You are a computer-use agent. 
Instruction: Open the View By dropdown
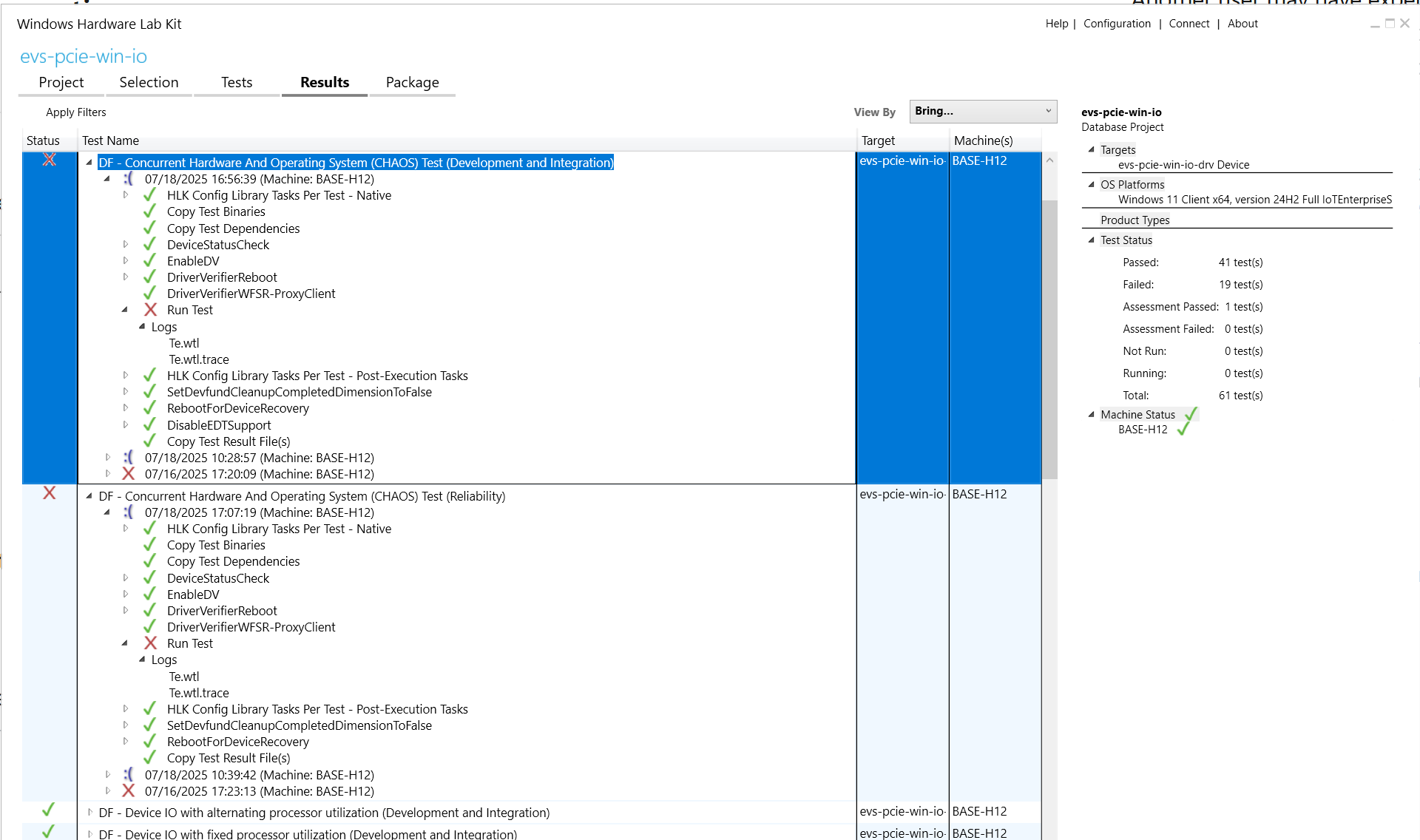click(x=982, y=111)
